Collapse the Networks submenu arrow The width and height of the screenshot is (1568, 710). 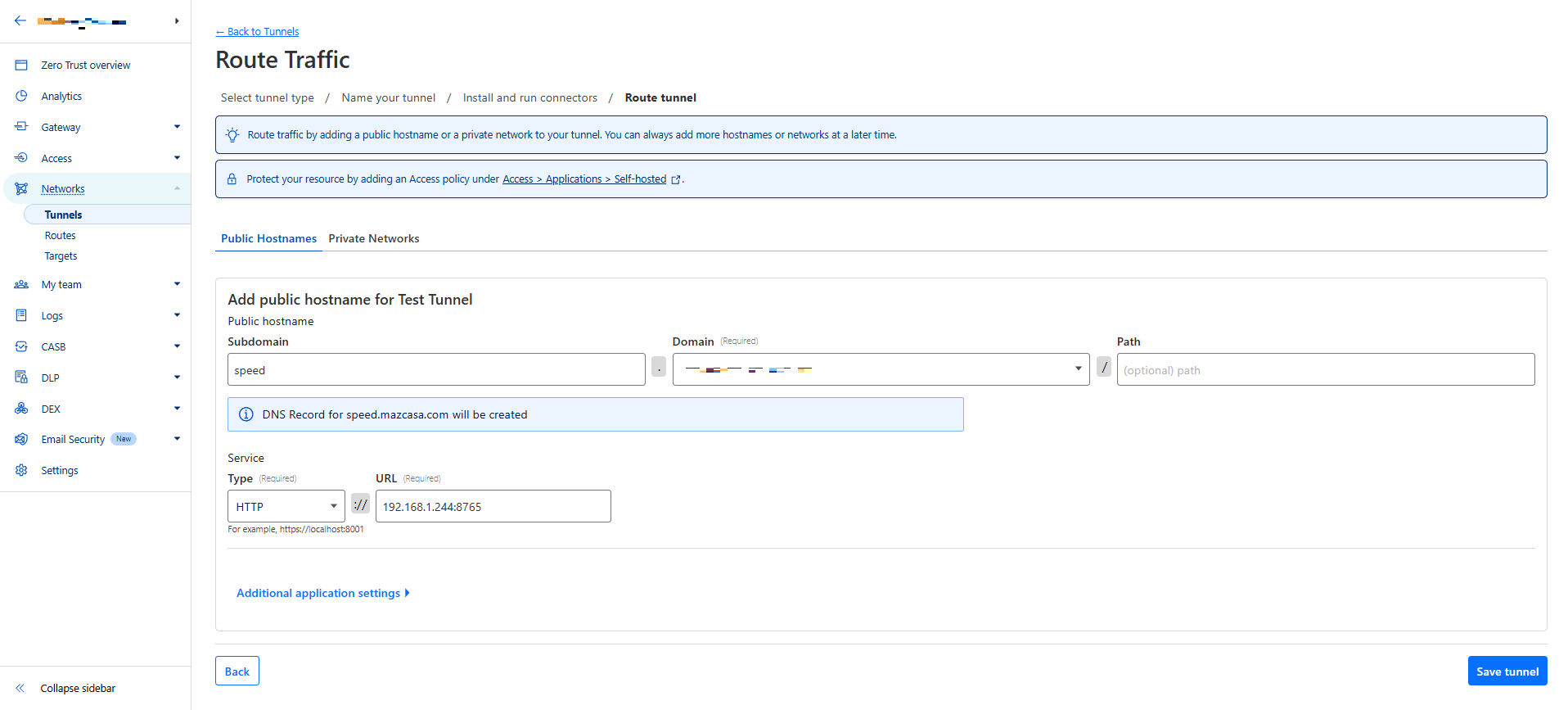click(x=177, y=188)
